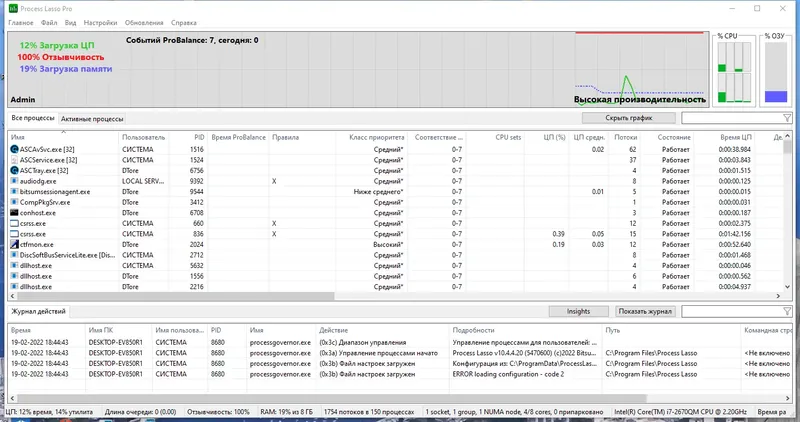Sort by the Пользователь column header
The width and height of the screenshot is (800, 422).
[x=143, y=137]
